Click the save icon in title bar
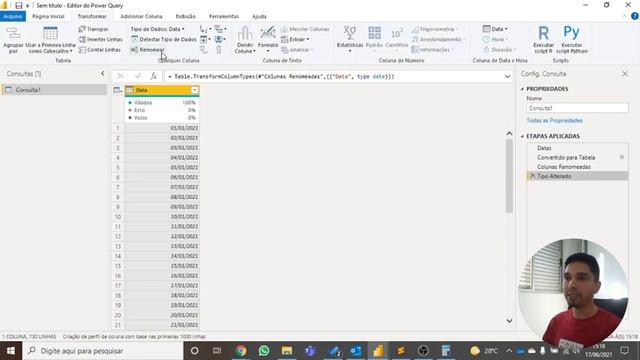 pos(18,5)
